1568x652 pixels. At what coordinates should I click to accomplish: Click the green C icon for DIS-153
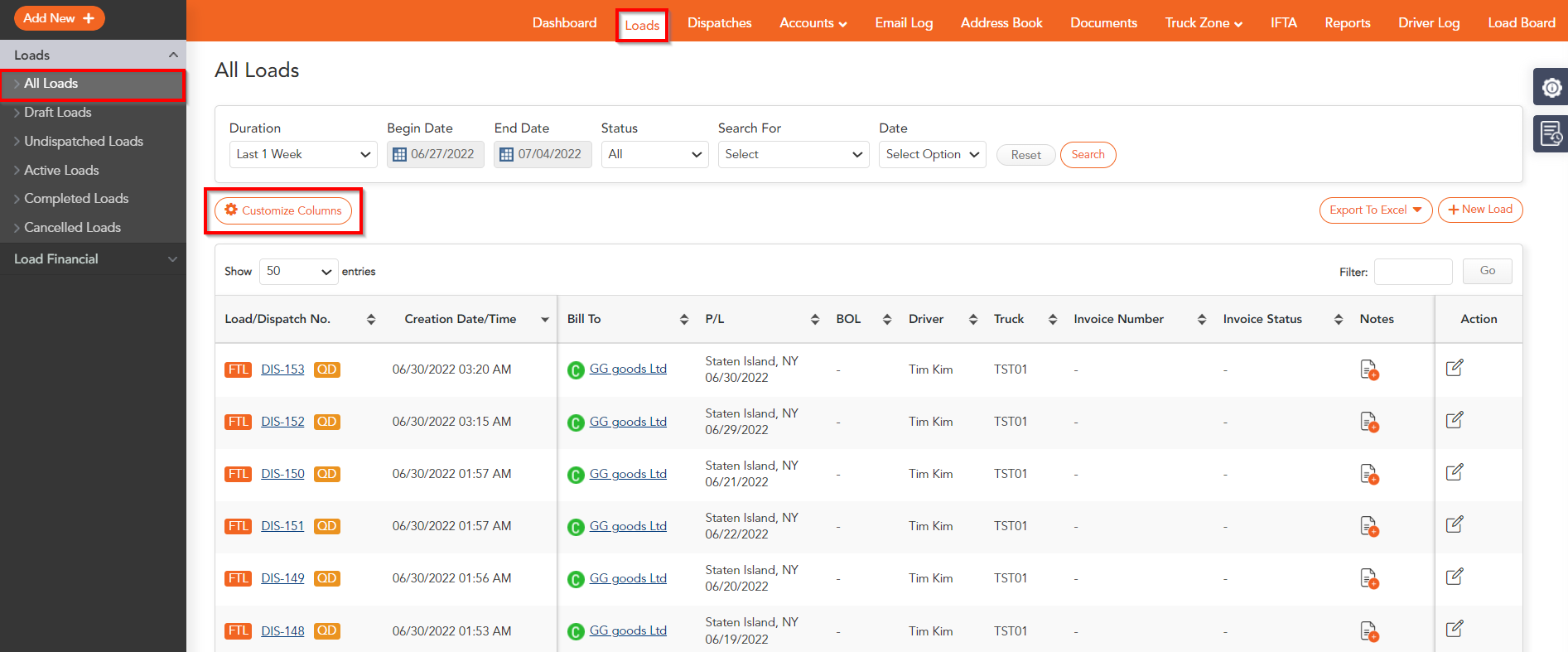(x=576, y=370)
